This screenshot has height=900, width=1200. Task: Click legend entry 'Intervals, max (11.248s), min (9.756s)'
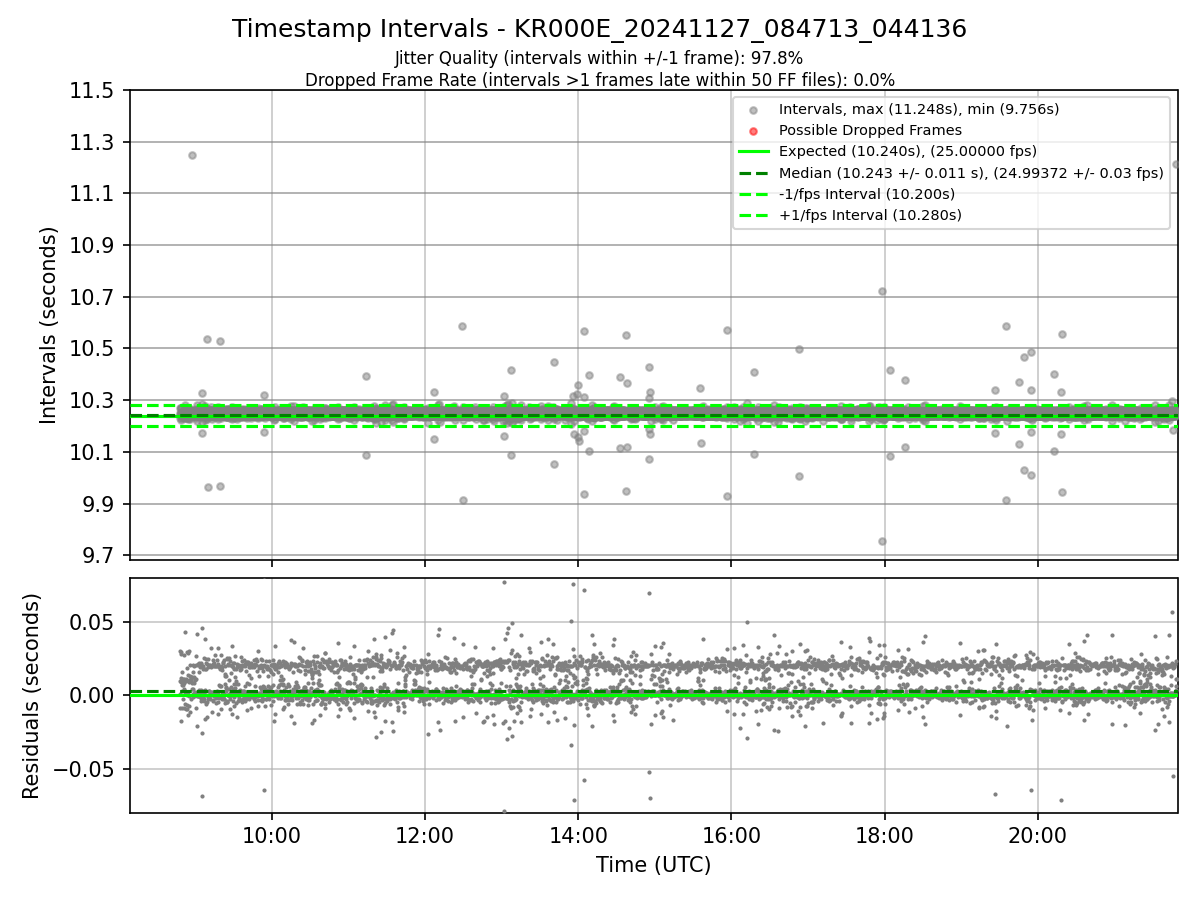coord(919,109)
